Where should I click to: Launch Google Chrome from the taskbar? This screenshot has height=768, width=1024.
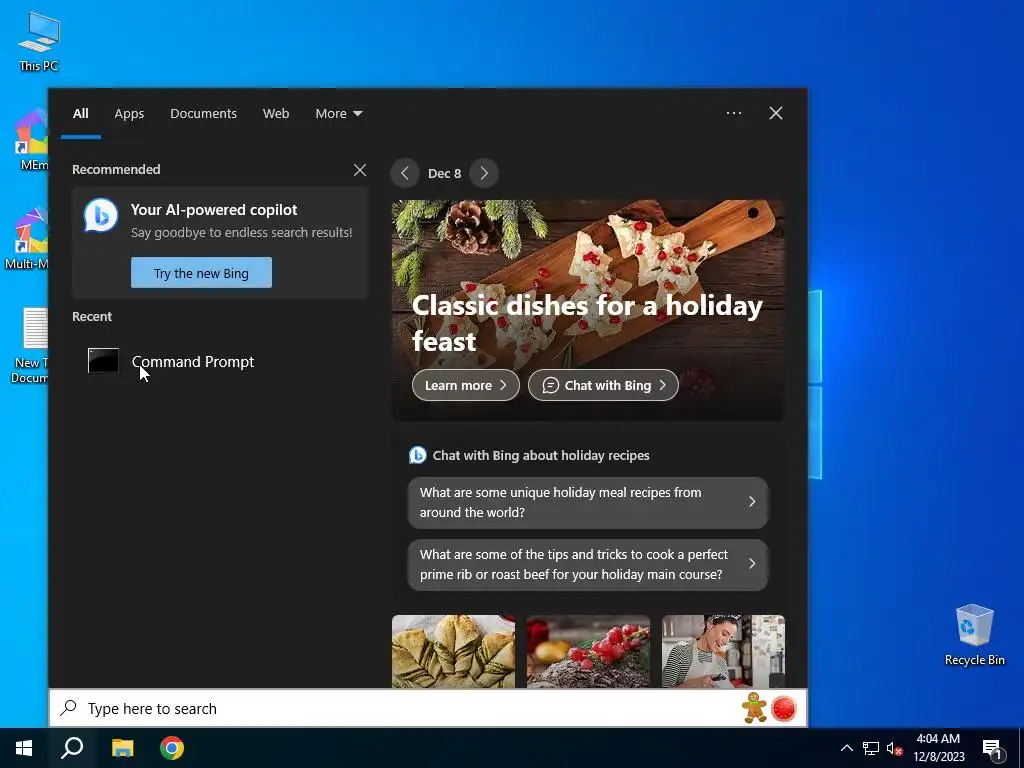172,748
